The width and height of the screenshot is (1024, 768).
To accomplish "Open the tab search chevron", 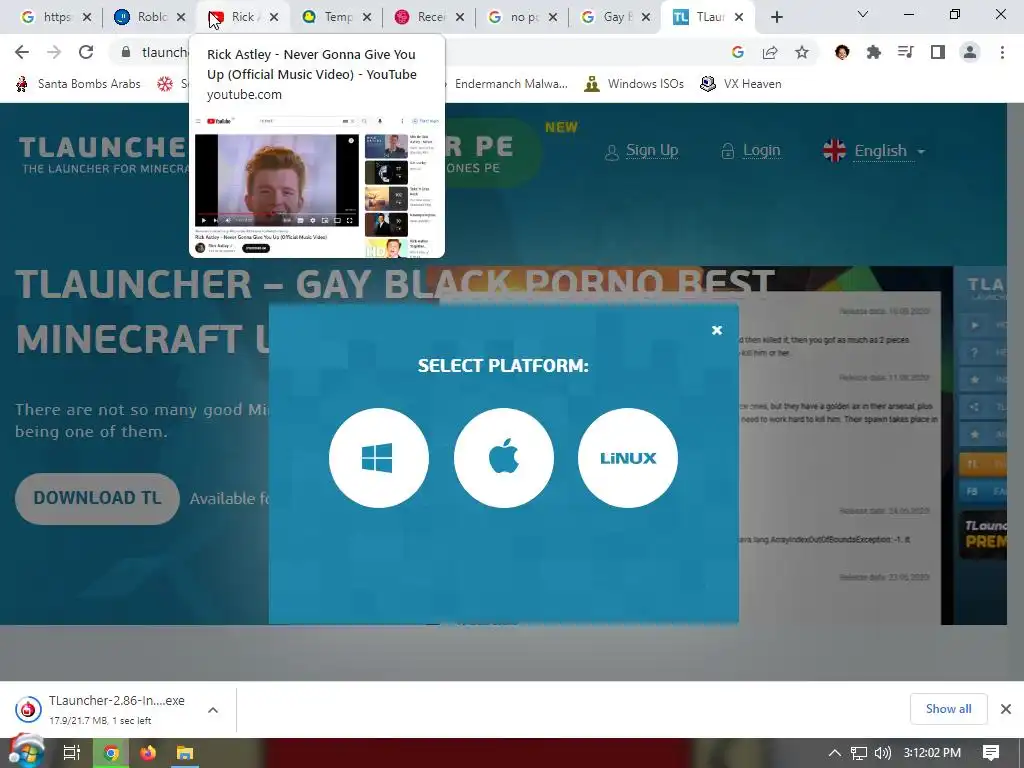I will pyautogui.click(x=863, y=14).
